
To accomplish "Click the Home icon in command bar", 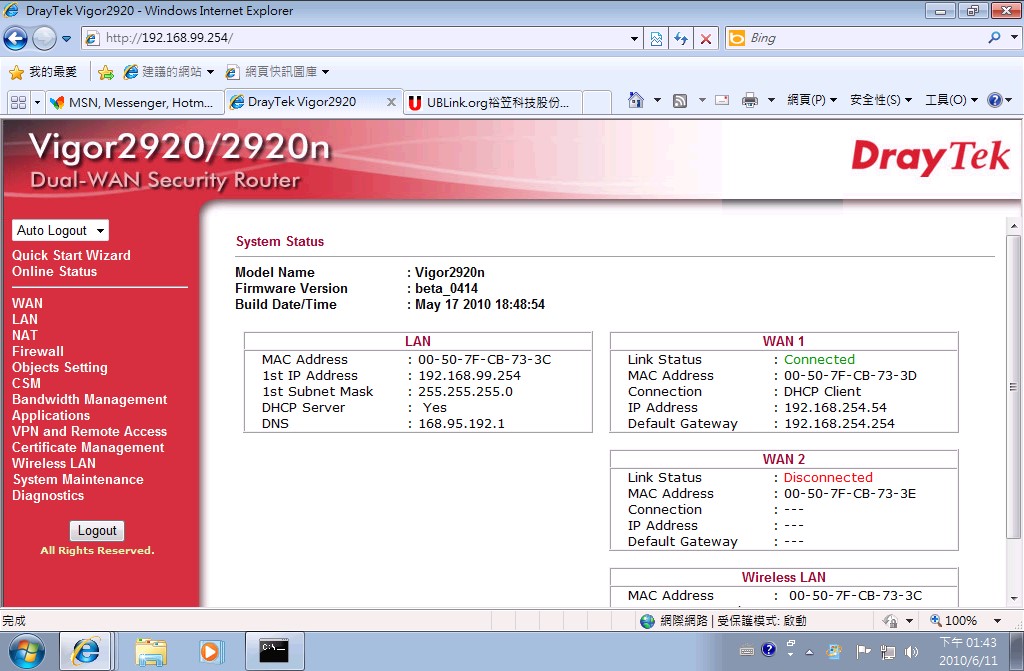I will (635, 100).
